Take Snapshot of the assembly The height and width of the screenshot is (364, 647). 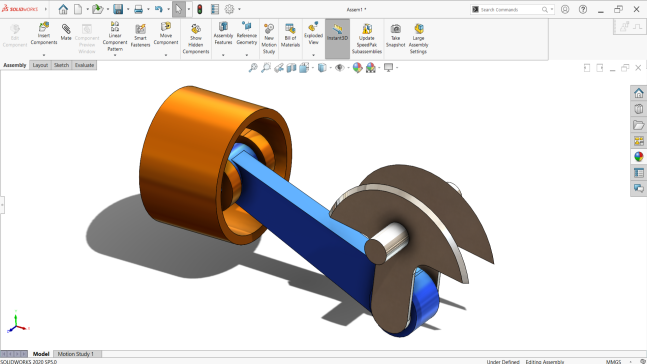click(x=395, y=35)
